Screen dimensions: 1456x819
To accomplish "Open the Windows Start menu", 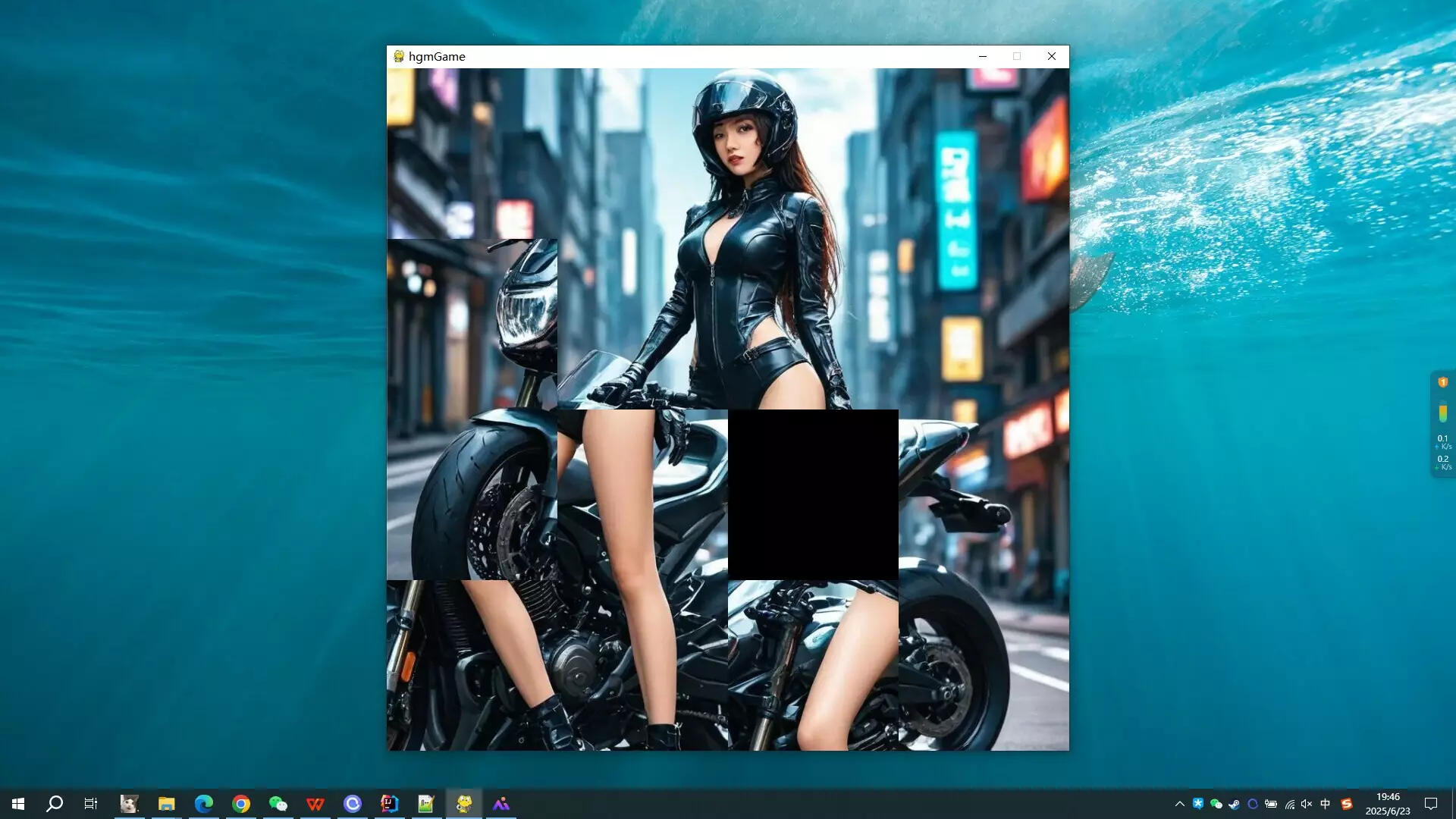I will point(18,803).
